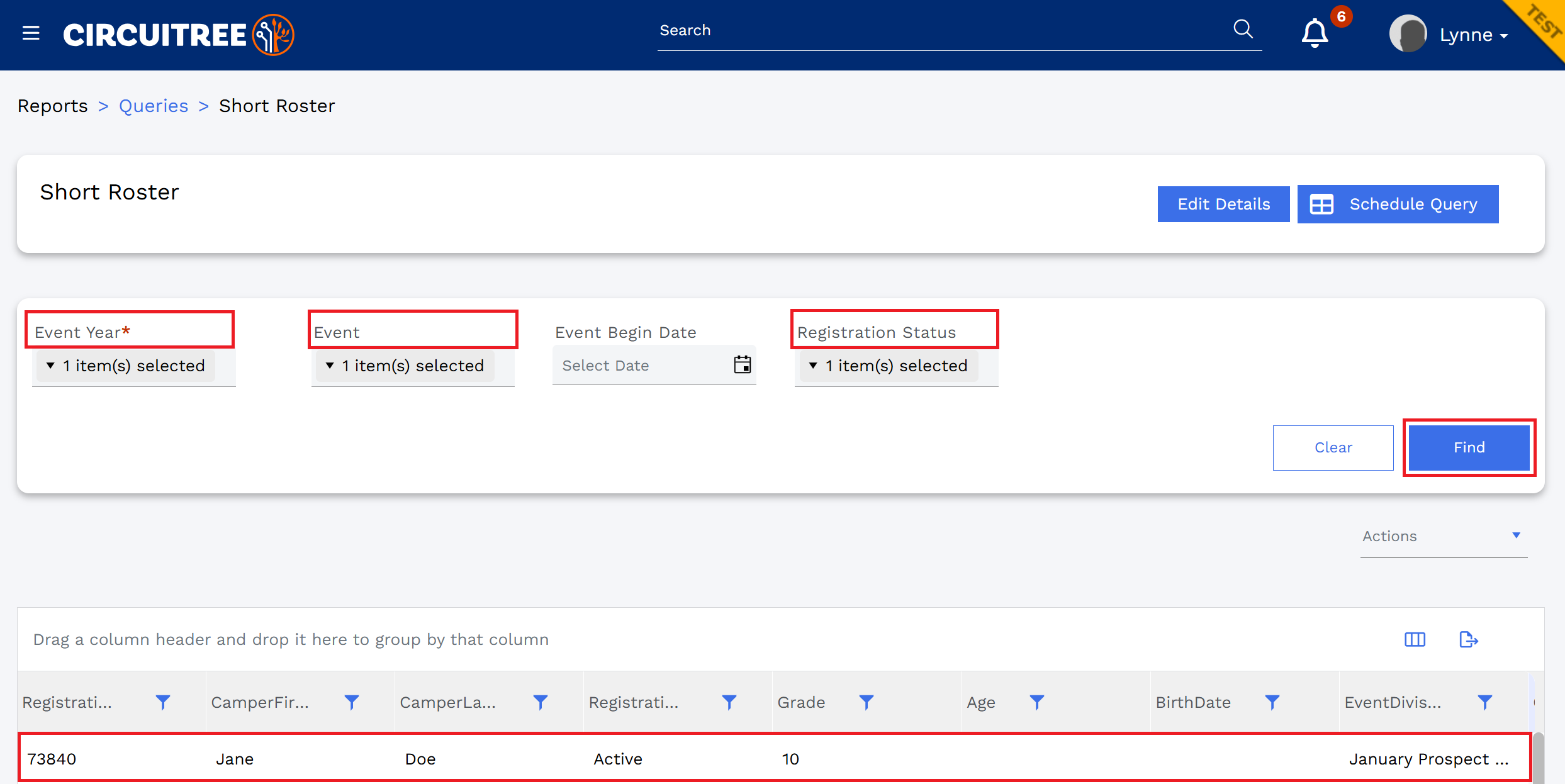Screen dimensions: 1565x784
Task: Sort by the CamperLa... column header
Action: pos(448,702)
